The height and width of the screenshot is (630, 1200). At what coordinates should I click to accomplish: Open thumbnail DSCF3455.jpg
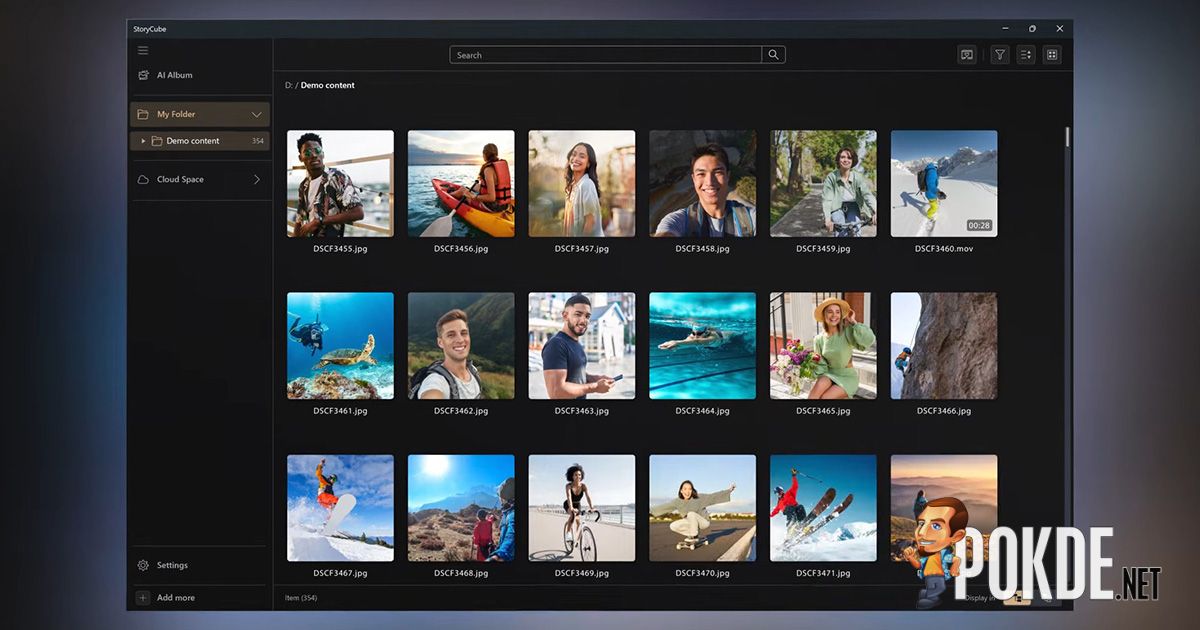click(x=340, y=184)
